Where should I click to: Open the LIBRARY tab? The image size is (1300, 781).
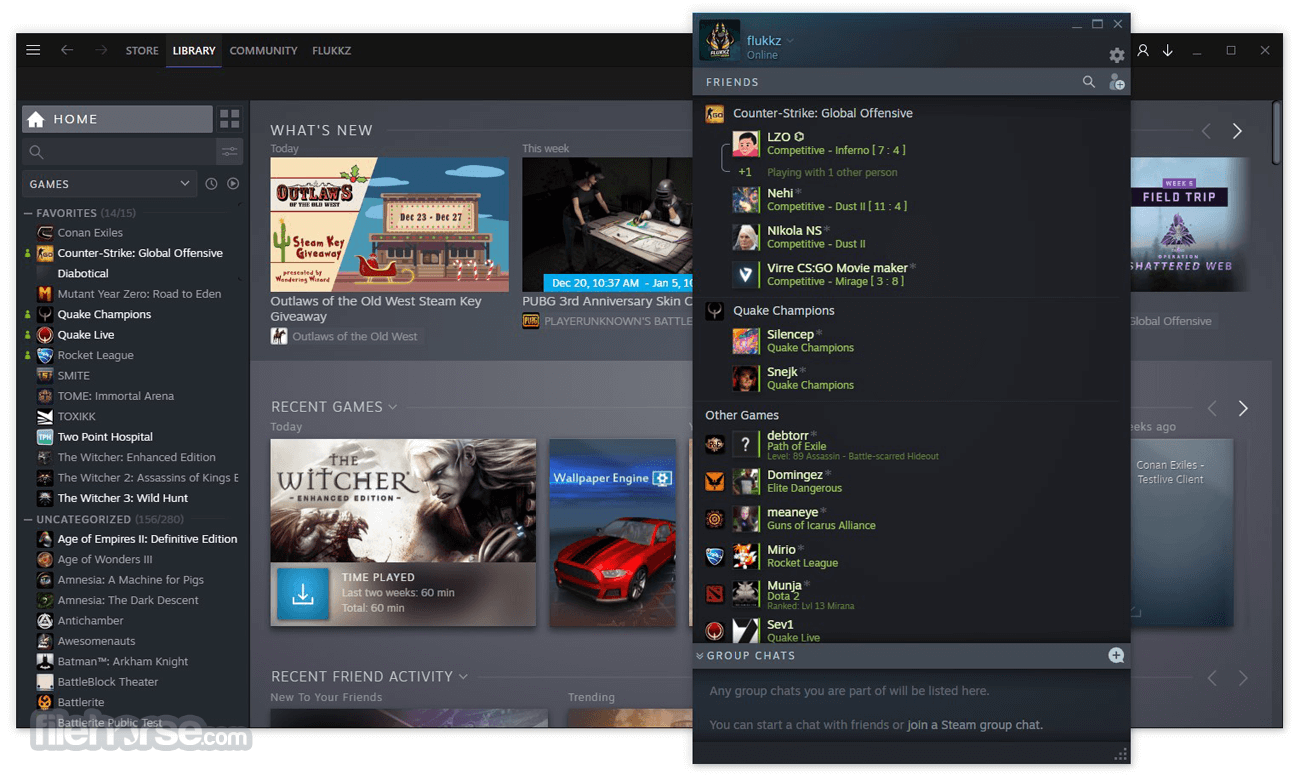(194, 50)
